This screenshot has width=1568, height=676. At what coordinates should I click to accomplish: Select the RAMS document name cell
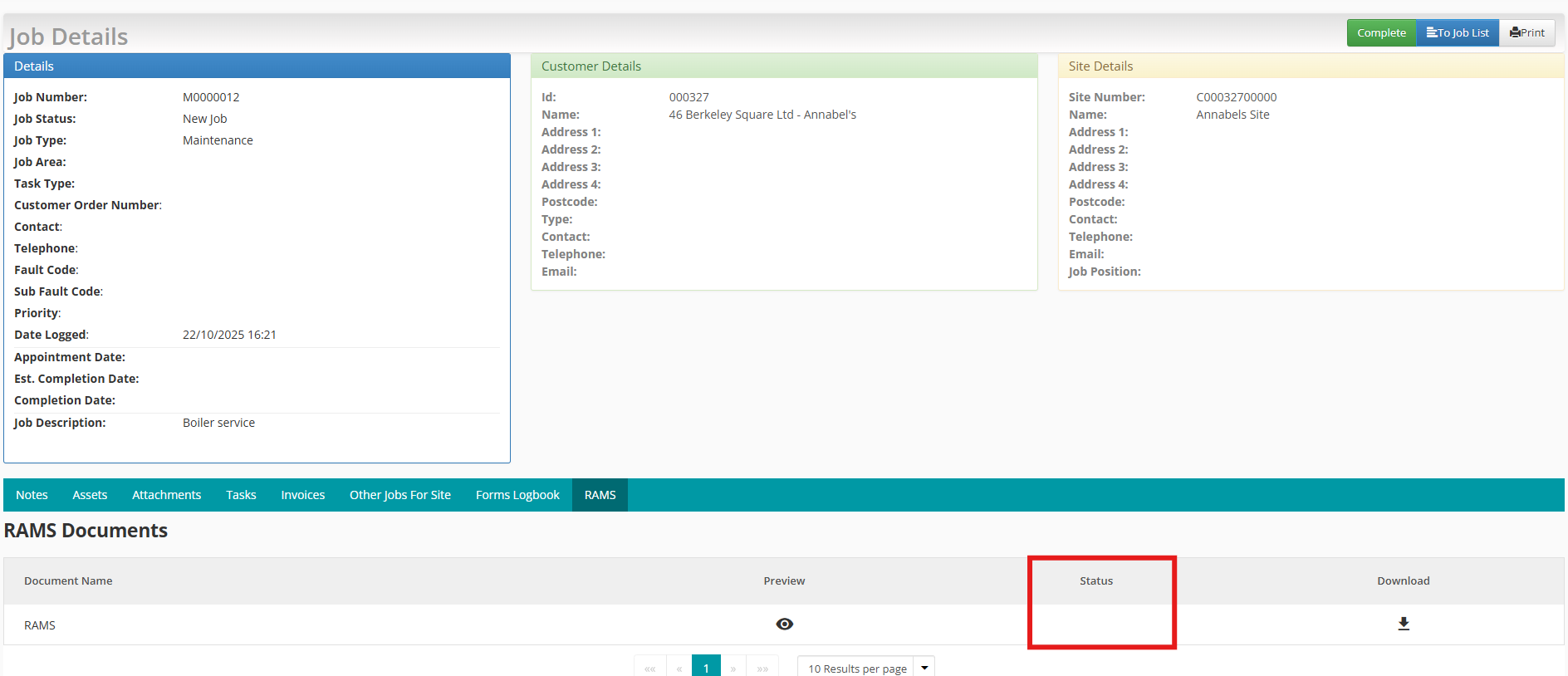click(x=40, y=625)
